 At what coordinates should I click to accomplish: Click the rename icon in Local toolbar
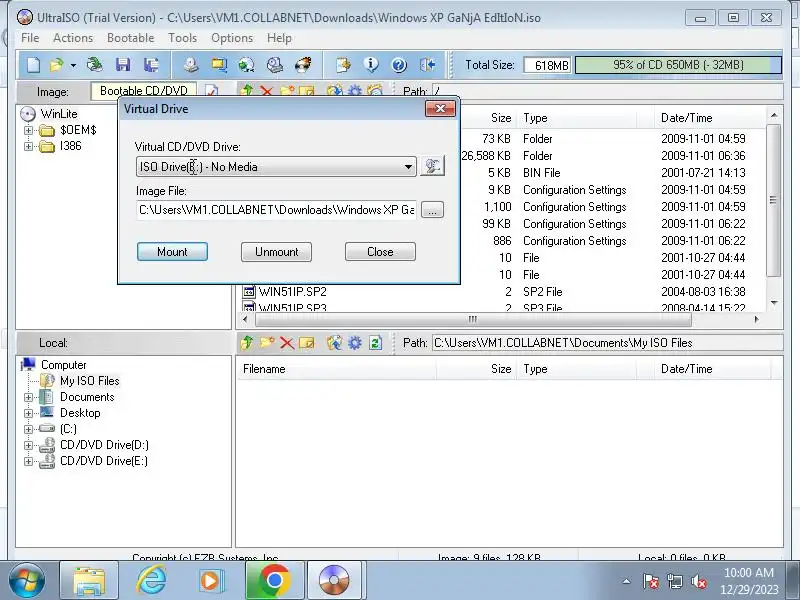[307, 343]
